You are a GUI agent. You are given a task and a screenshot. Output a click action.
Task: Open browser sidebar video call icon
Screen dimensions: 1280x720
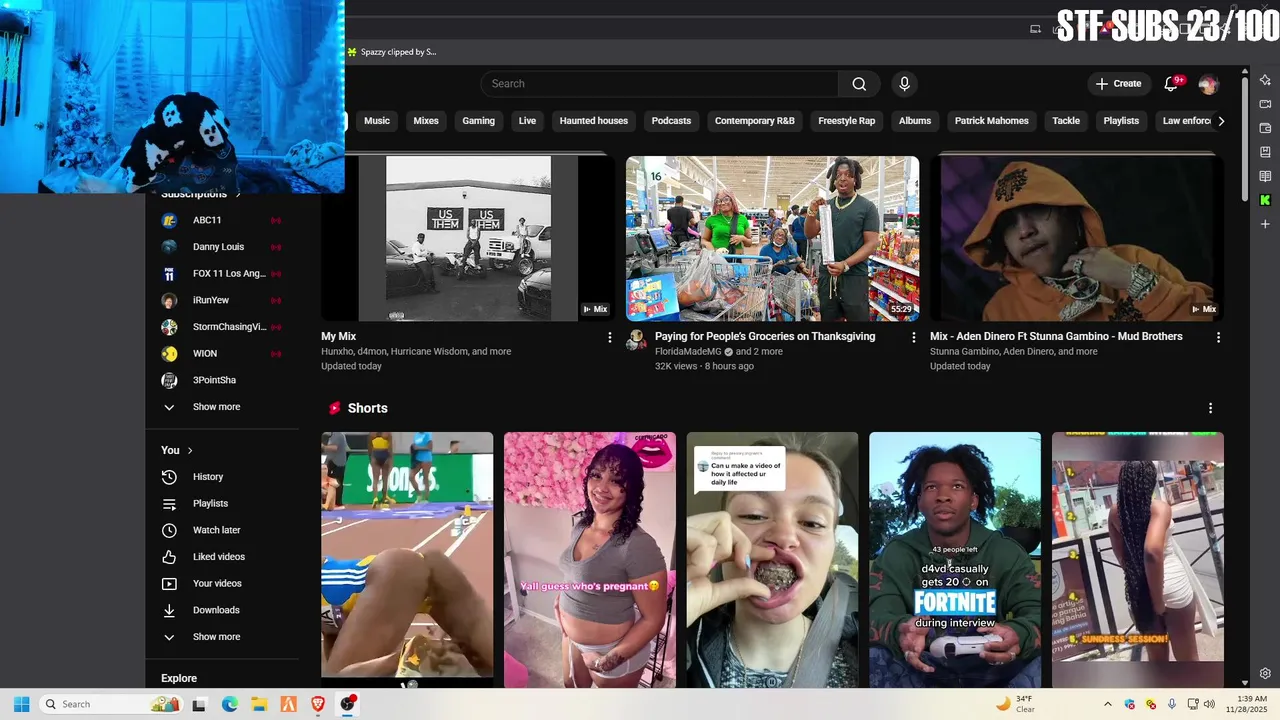click(1265, 104)
